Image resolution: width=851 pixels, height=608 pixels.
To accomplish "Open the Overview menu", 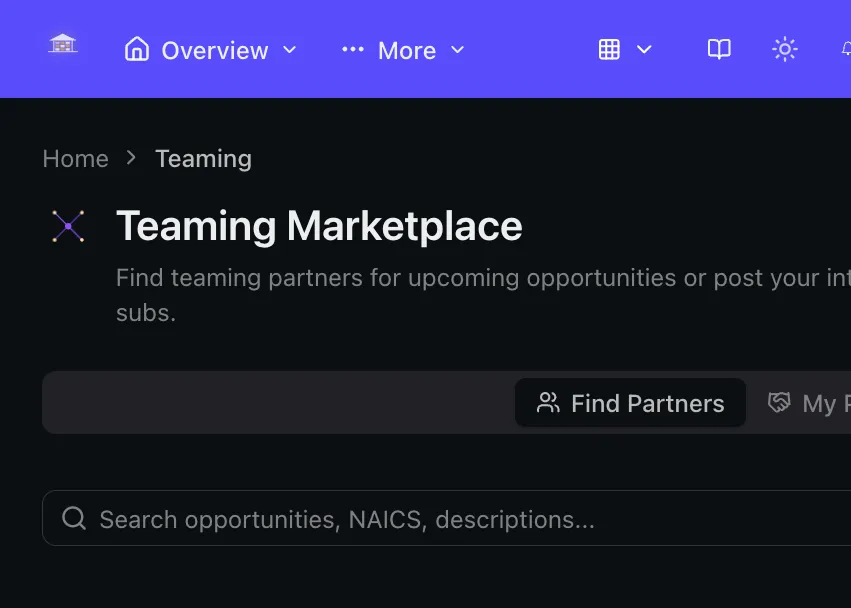I will point(210,50).
